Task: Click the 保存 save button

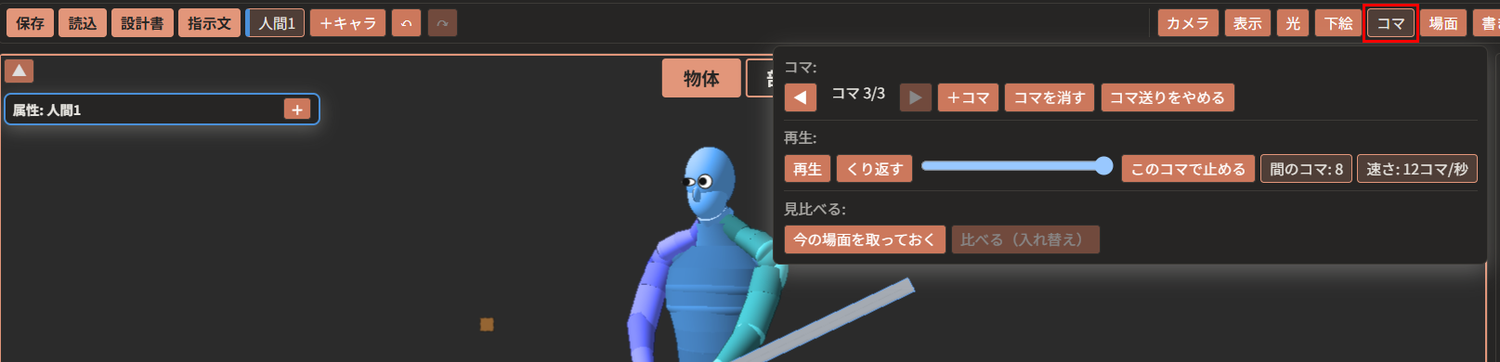Action: tap(30, 24)
